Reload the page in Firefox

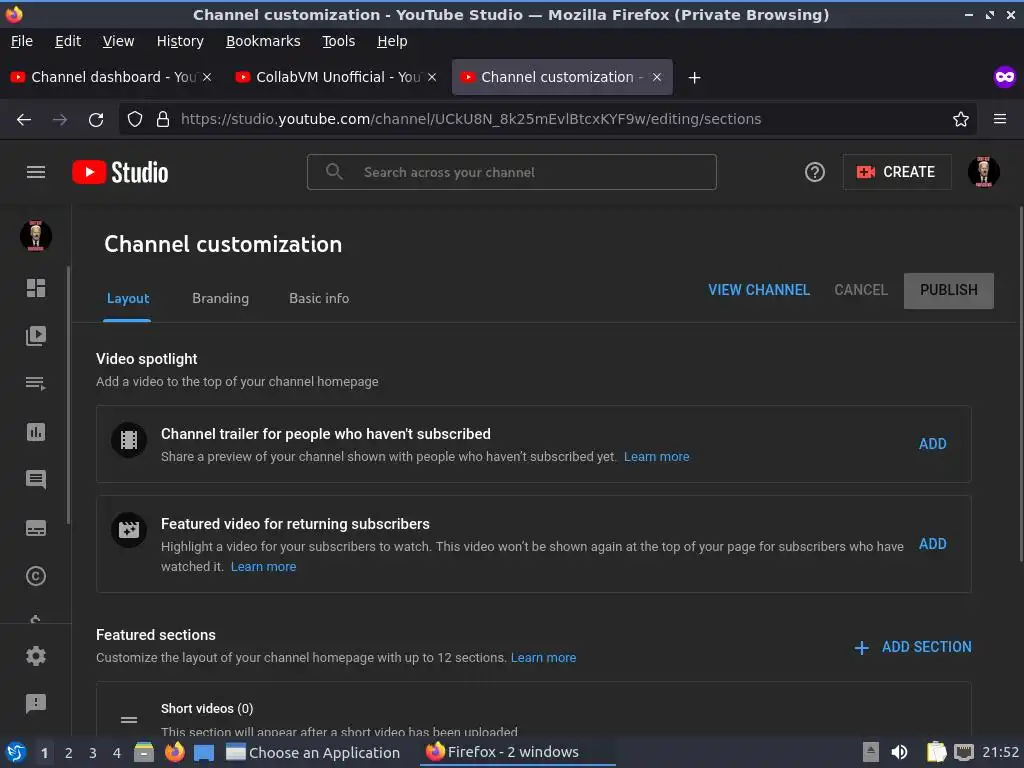pyautogui.click(x=96, y=120)
